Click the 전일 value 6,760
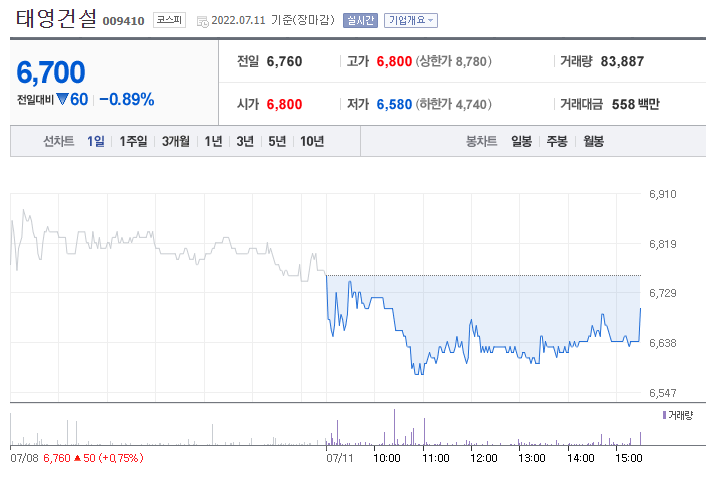The height and width of the screenshot is (477, 706). pos(284,61)
